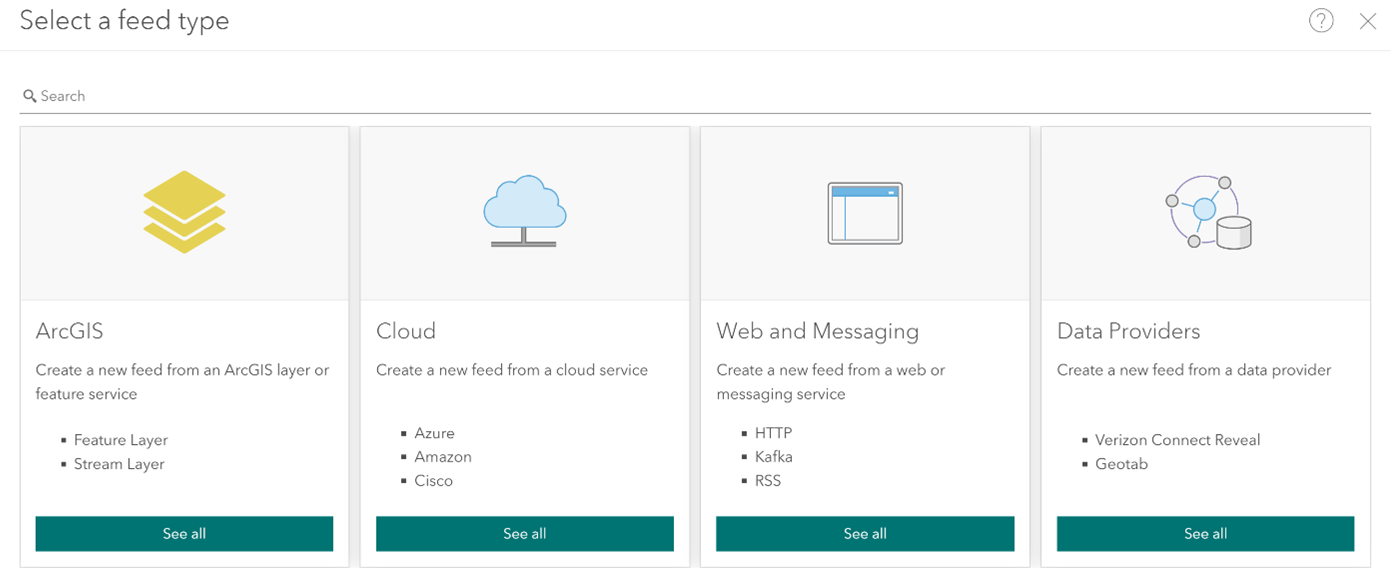Select the ArcGIS card title
The width and height of the screenshot is (1391, 577).
[x=70, y=331]
